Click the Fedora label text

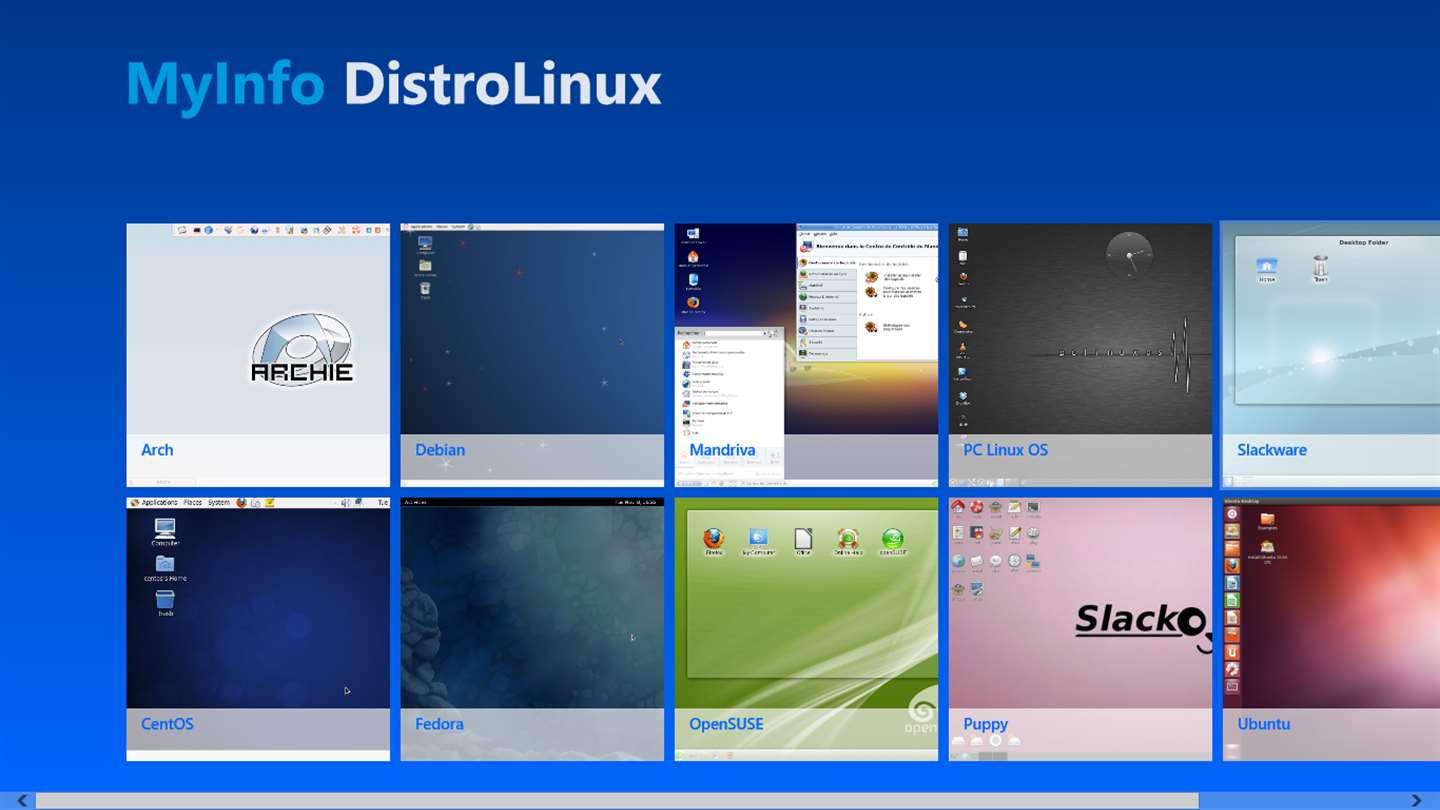pyautogui.click(x=439, y=724)
